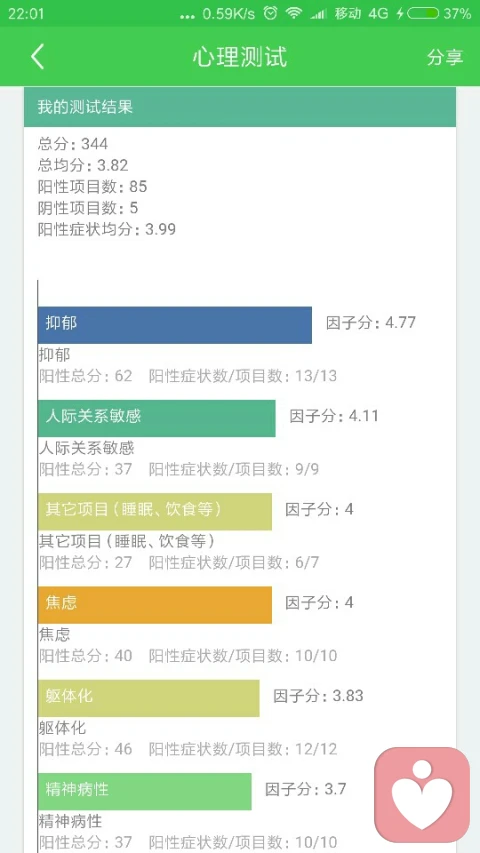Viewport: 480px width, 853px height.
Task: Tap the alarm clock status icon
Action: tap(270, 14)
